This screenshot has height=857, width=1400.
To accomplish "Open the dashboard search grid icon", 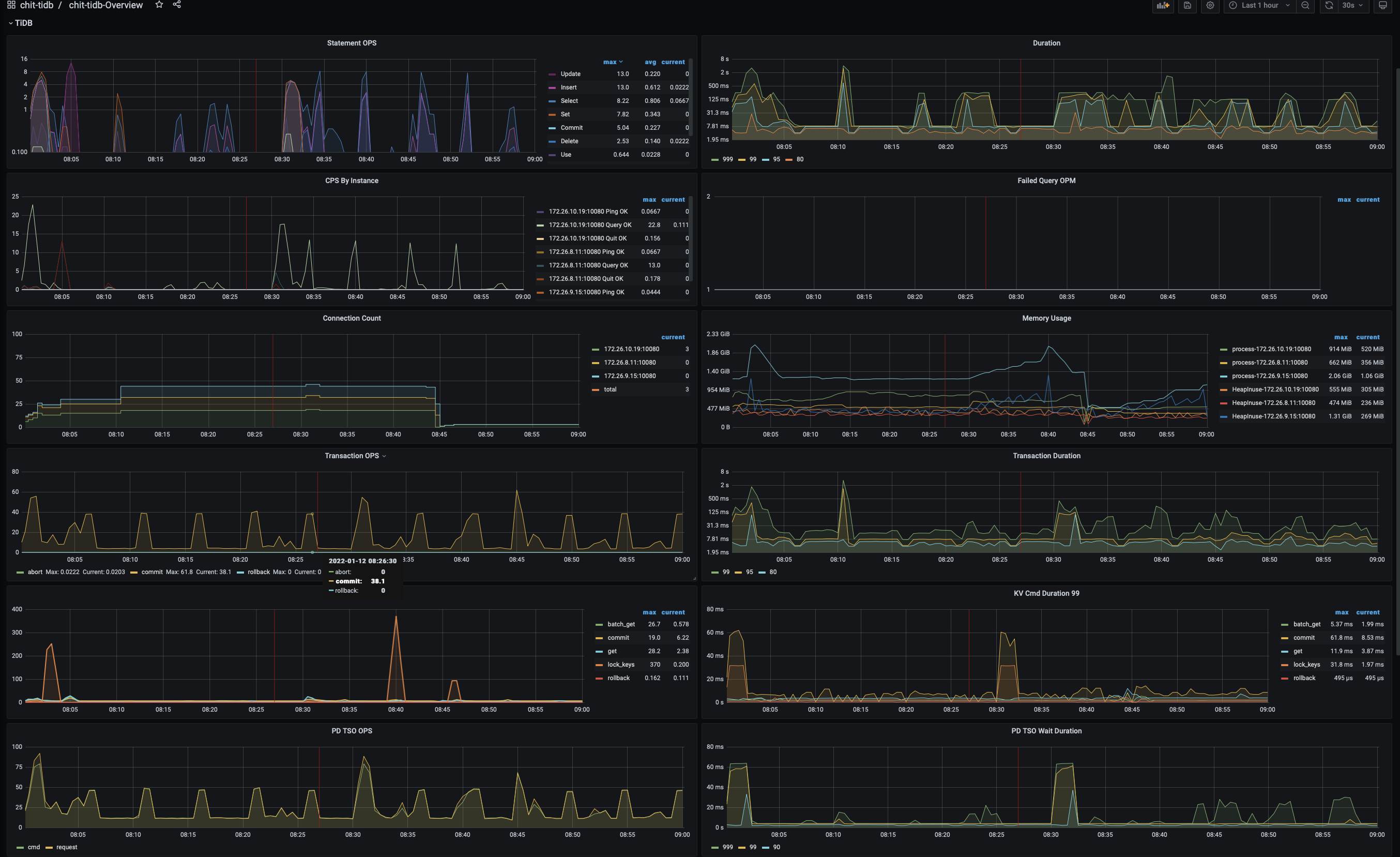I will (11, 5).
